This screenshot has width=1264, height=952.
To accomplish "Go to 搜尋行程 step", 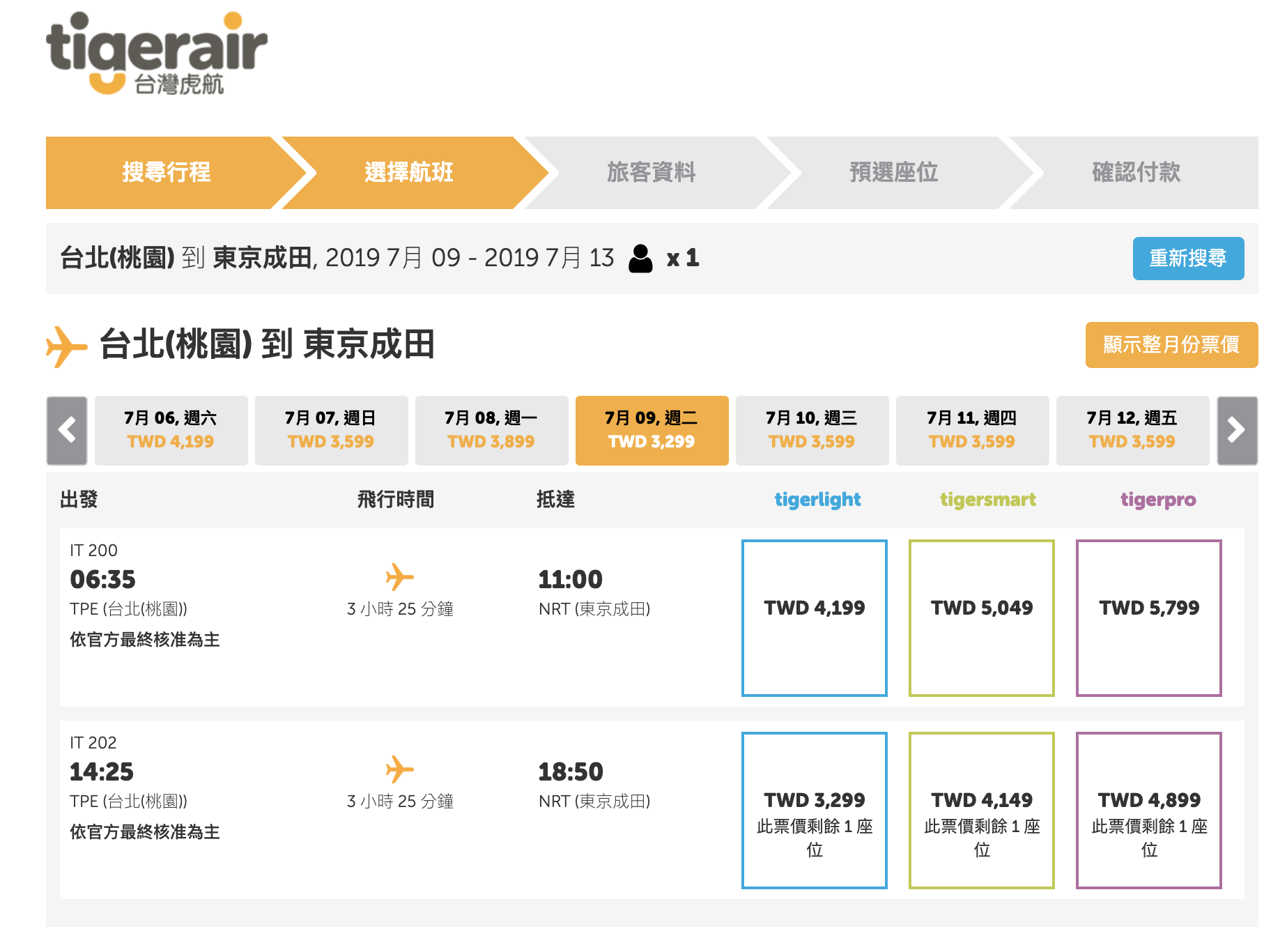I will point(166,173).
